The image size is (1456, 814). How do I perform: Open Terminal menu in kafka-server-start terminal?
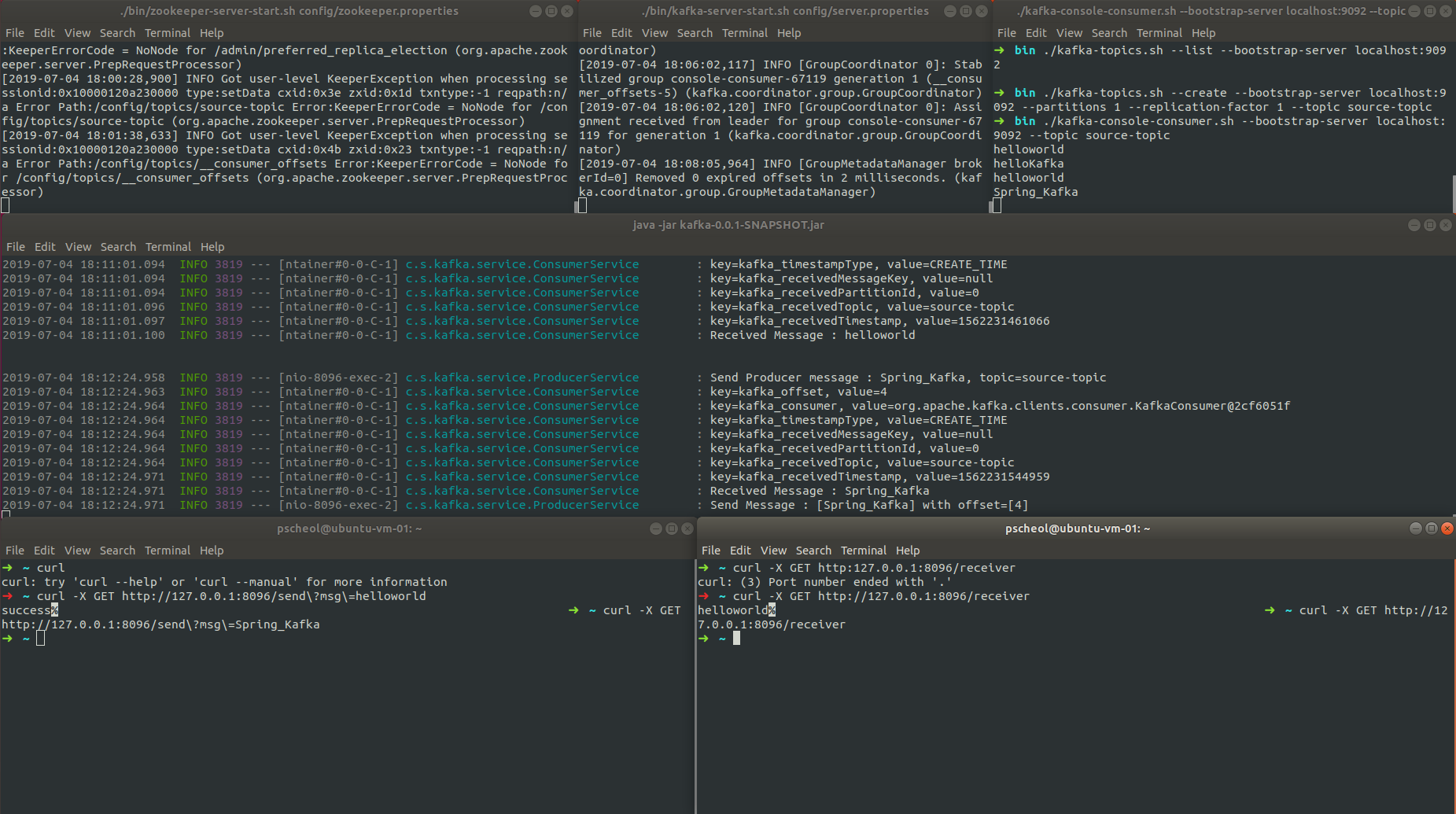coord(745,33)
